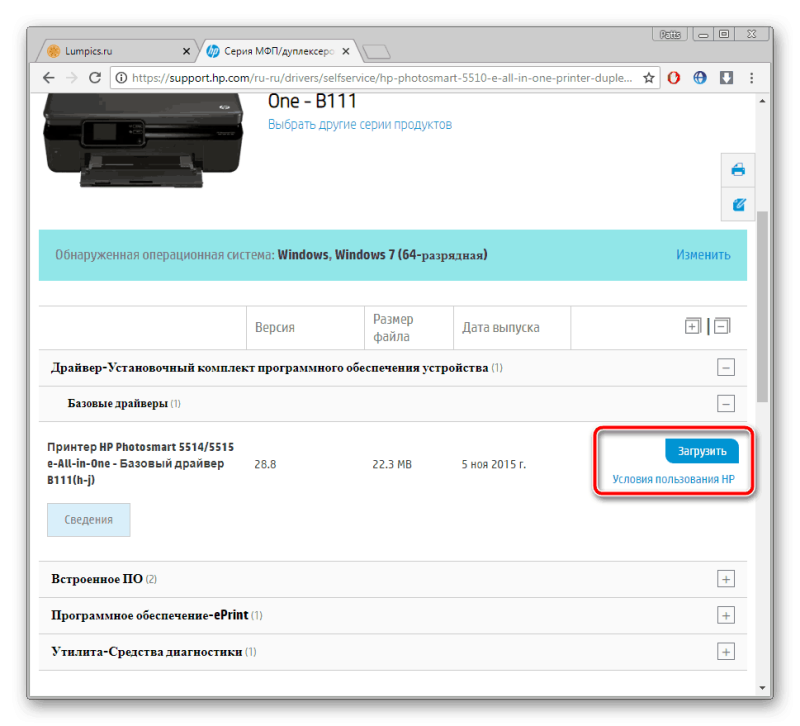This screenshot has width=800, height=726.
Task: Open the Opera extension icon
Action: tap(674, 78)
